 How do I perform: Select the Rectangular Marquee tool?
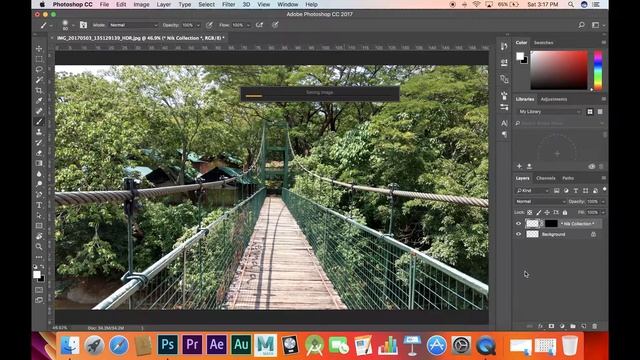click(39, 59)
